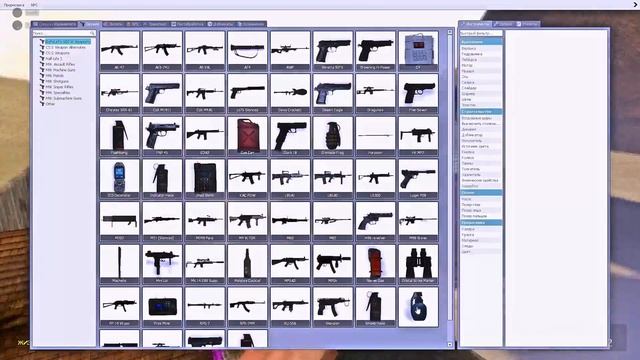Select the Colt M1911 pistol
The width and height of the screenshot is (640, 360).
click(x=162, y=93)
